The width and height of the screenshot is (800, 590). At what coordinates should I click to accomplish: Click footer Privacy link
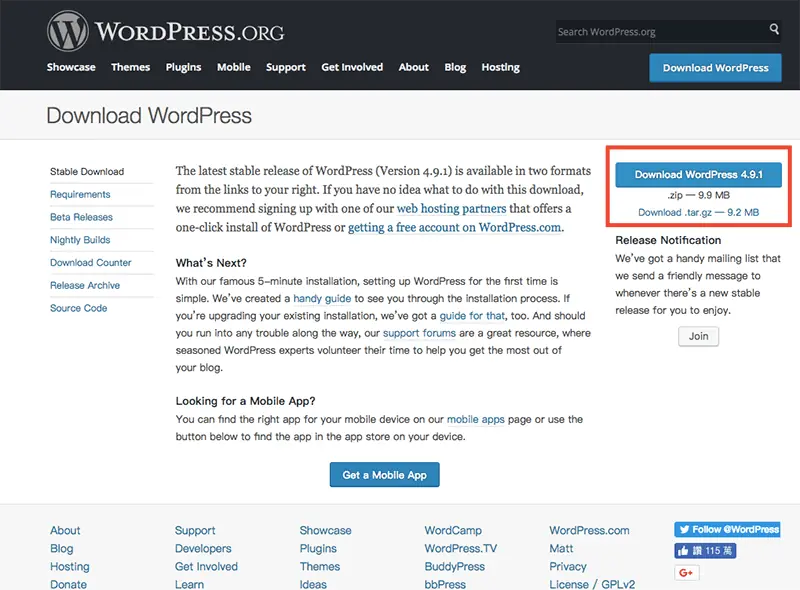(568, 567)
